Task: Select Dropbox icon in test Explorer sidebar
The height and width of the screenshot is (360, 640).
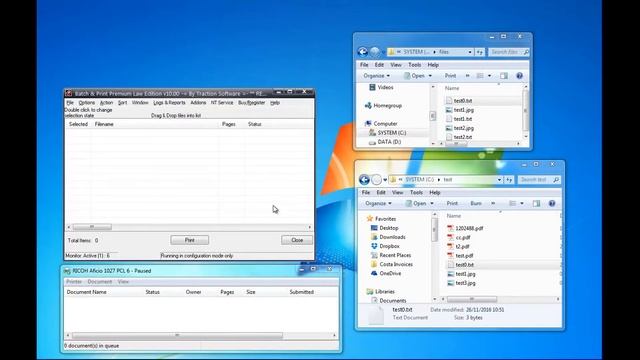Action: tap(374, 246)
